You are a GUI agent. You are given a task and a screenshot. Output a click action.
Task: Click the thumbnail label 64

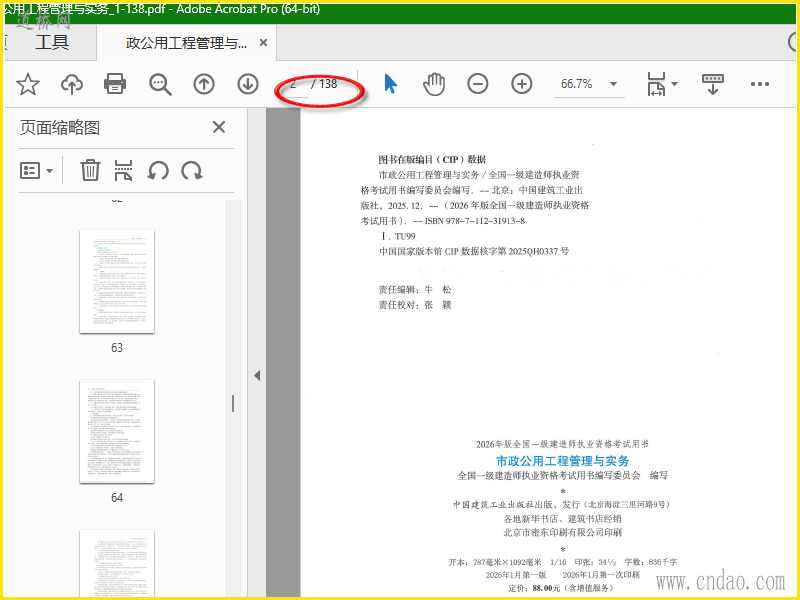117,497
